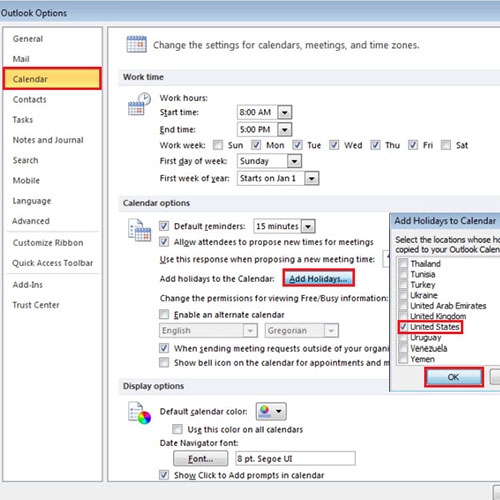This screenshot has width=500, height=500.
Task: Check Yemen in holidays list
Action: (x=403, y=359)
